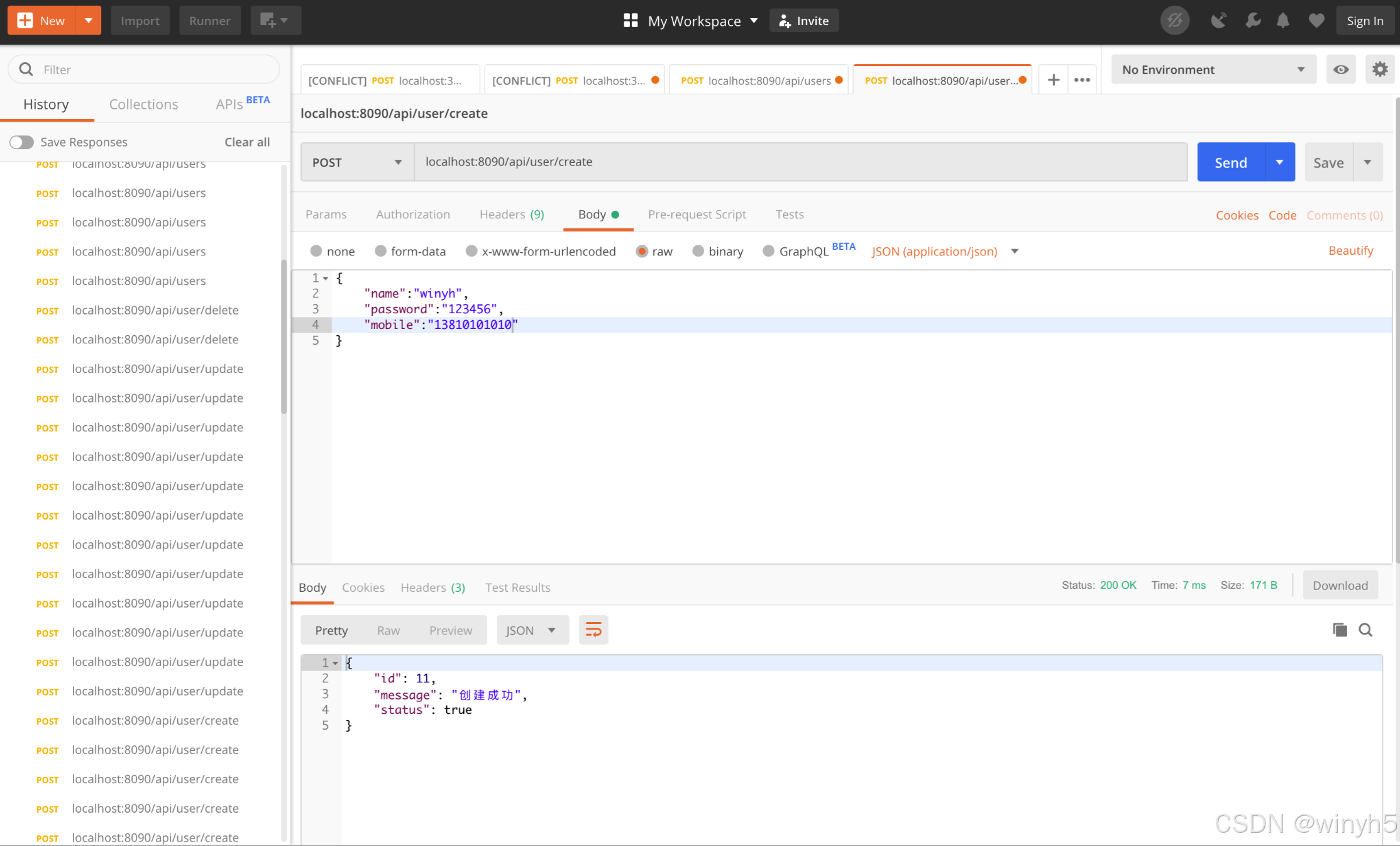Click the blue Send button
The height and width of the screenshot is (846, 1400).
(1230, 162)
